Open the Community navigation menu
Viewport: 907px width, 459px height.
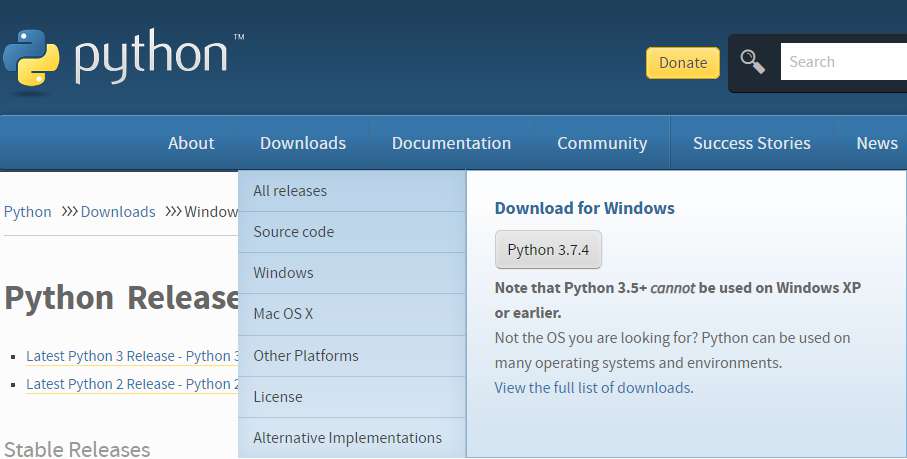point(602,143)
